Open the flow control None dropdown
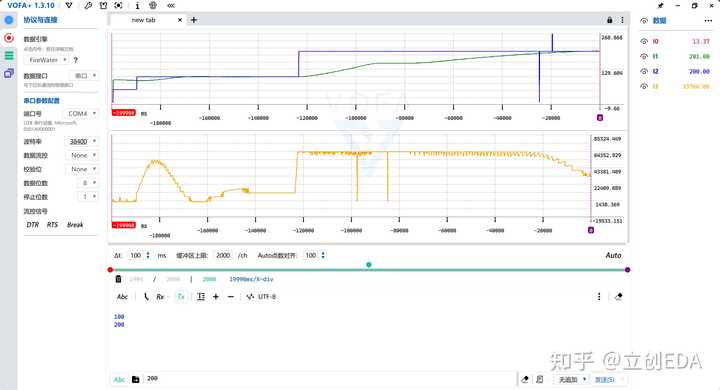The height and width of the screenshot is (390, 720). coord(82,155)
